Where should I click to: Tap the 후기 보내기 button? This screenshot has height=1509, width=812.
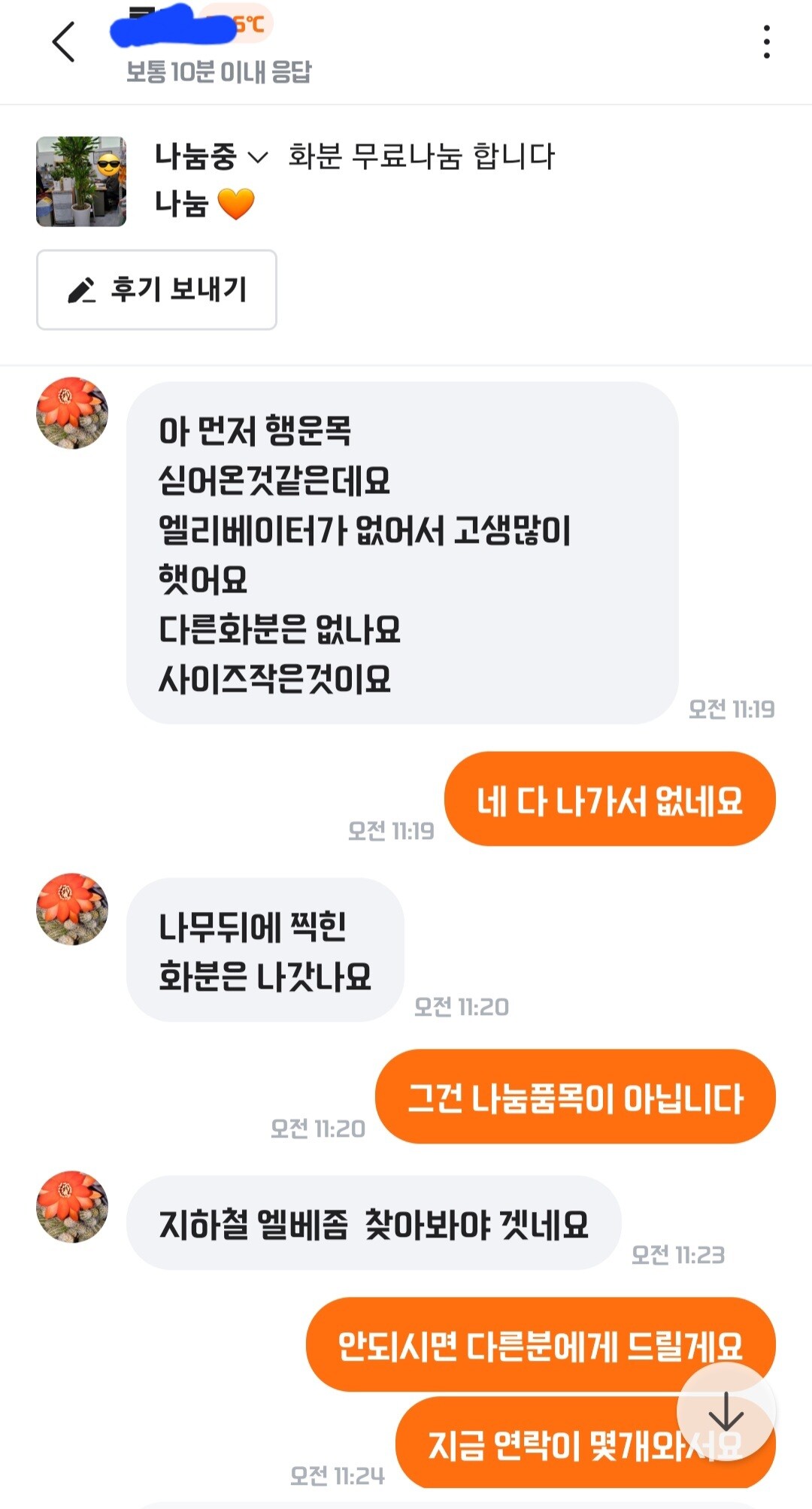(156, 289)
